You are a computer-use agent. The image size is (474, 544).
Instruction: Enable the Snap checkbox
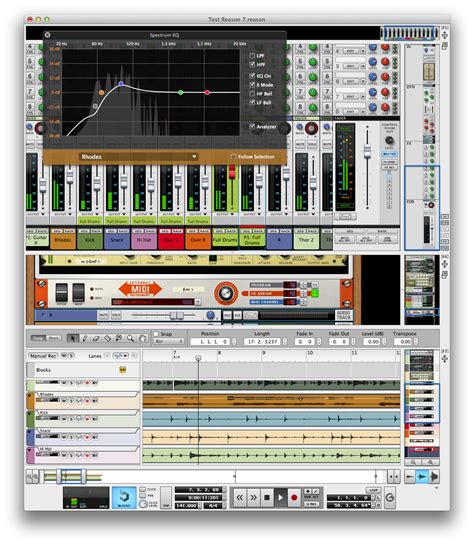click(156, 334)
